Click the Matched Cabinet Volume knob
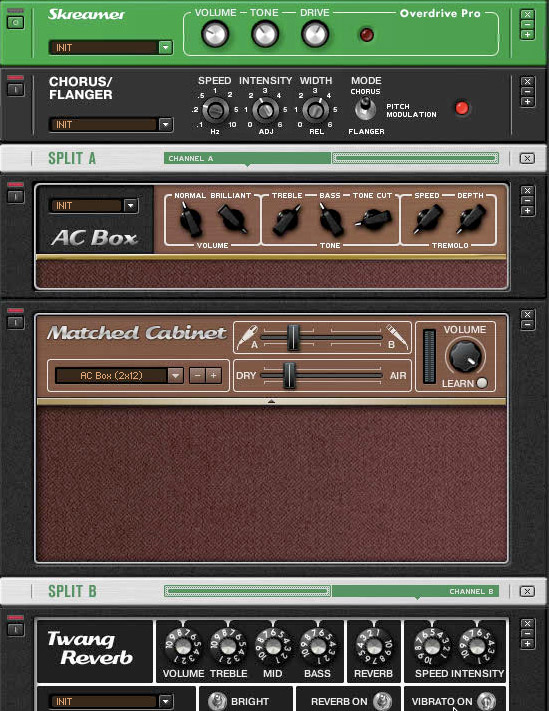 coord(465,356)
